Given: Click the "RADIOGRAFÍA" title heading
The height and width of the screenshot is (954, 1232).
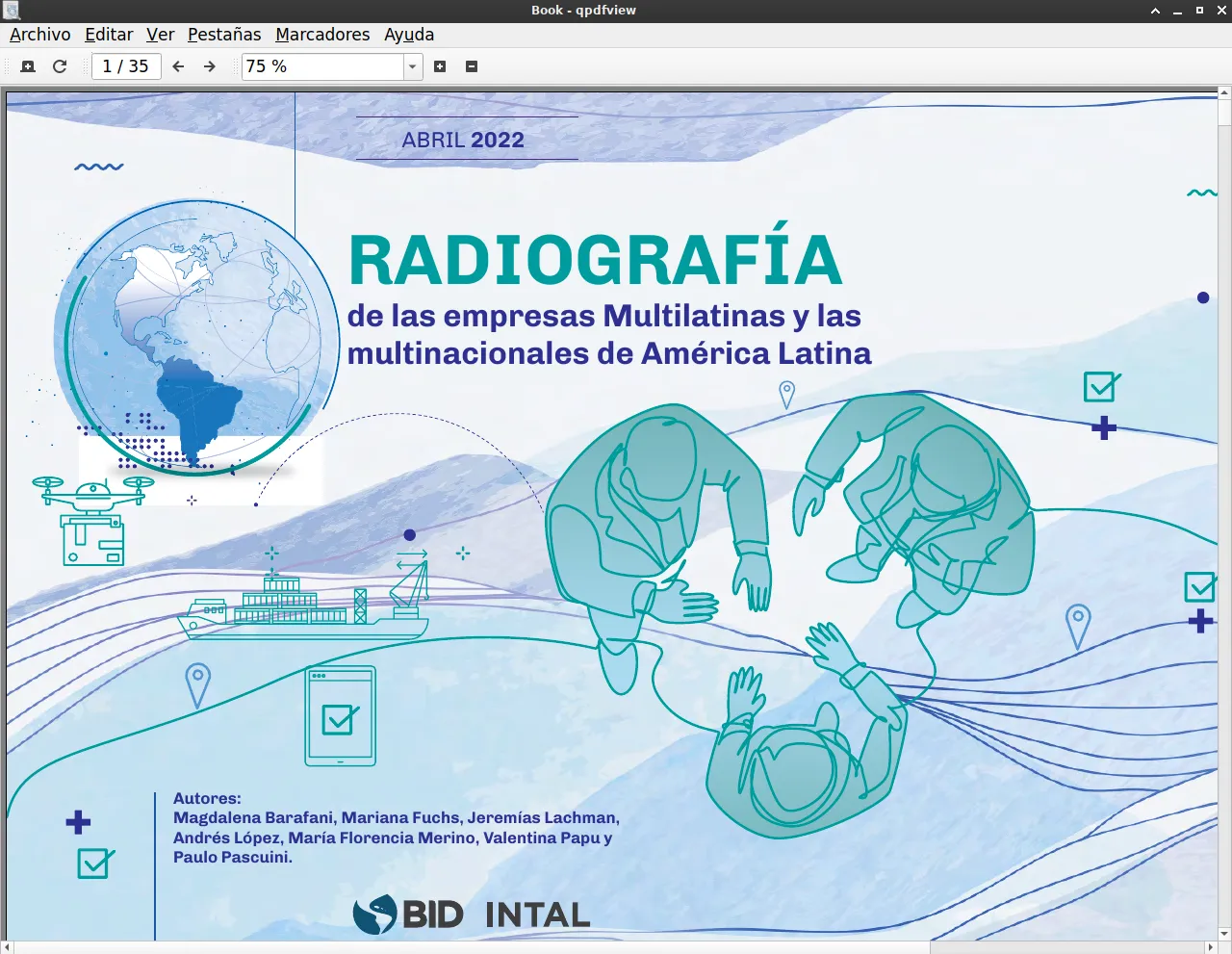Looking at the screenshot, I should click(x=595, y=257).
